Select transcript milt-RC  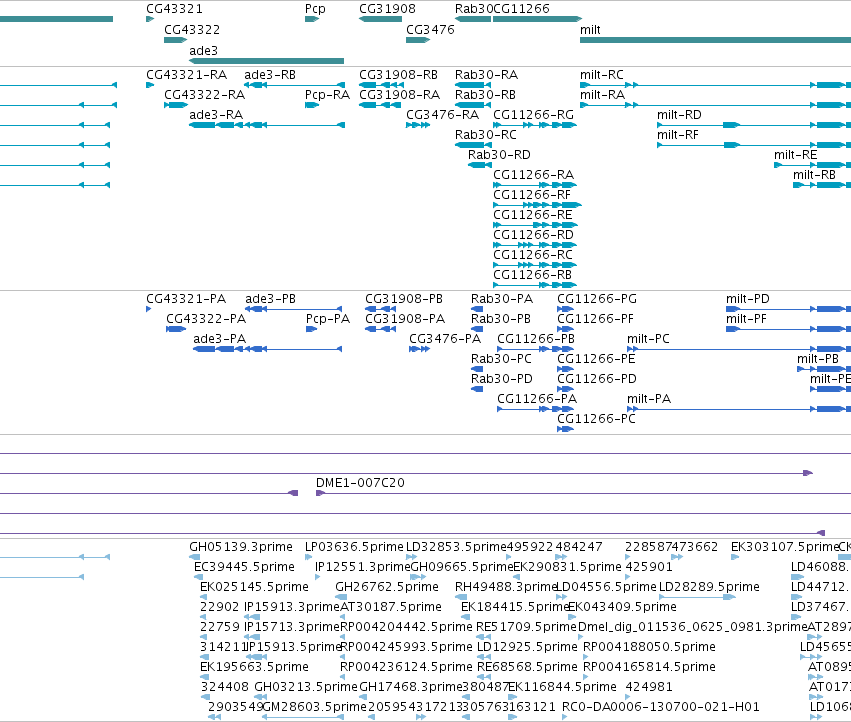[x=715, y=85]
